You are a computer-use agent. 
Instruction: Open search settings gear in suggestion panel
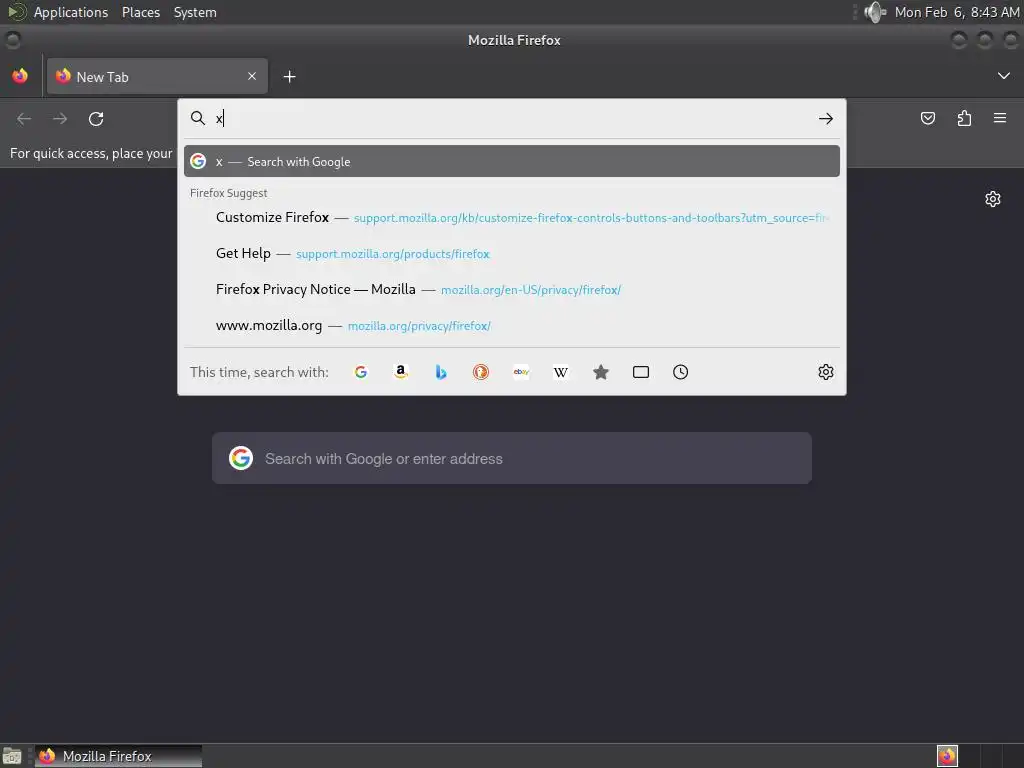point(826,372)
